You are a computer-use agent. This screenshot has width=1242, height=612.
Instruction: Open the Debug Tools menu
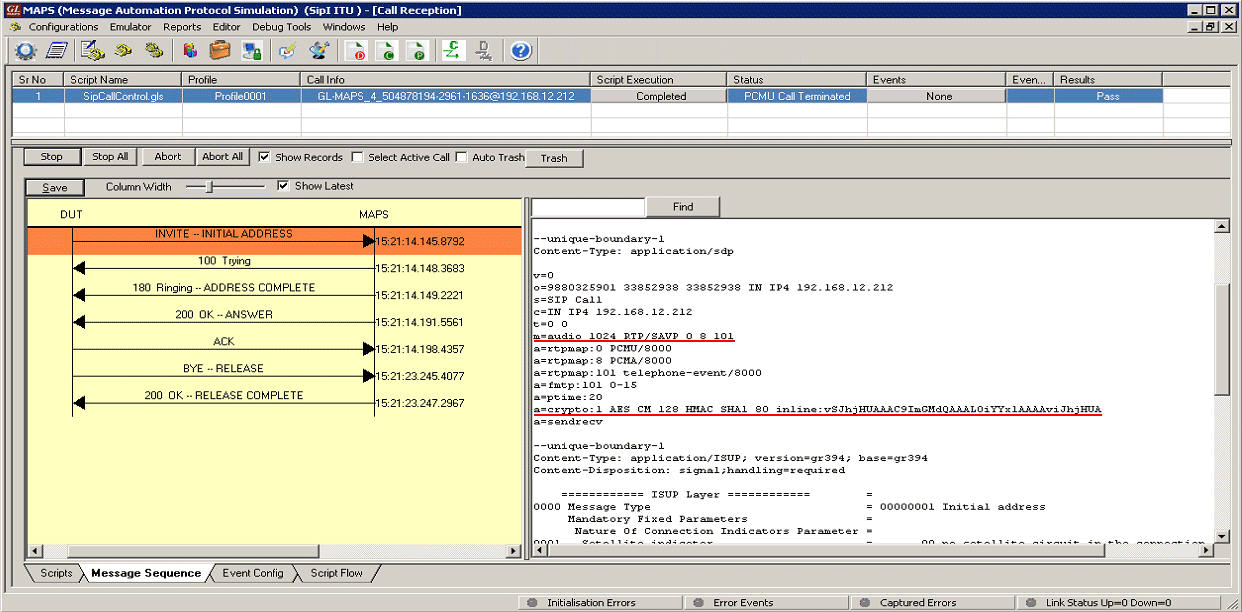pos(281,27)
